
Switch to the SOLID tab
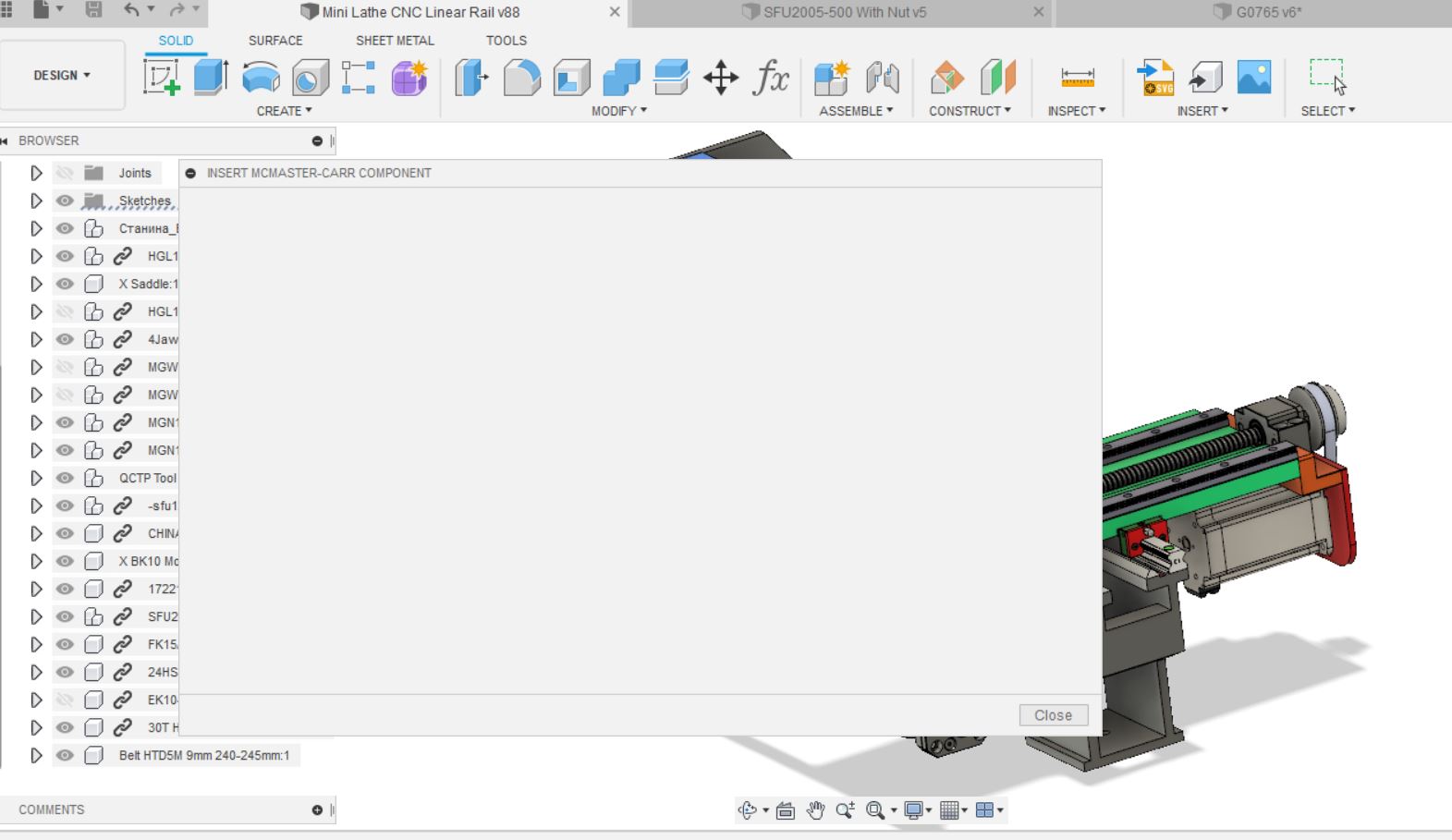[176, 41]
